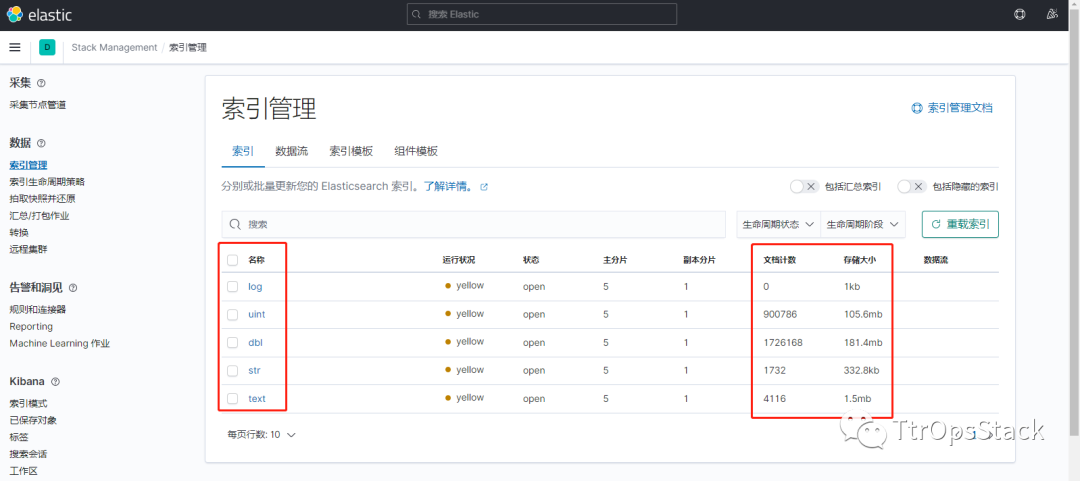
Task: Click the 181.4mb storage size cell
Action: (x=863, y=342)
